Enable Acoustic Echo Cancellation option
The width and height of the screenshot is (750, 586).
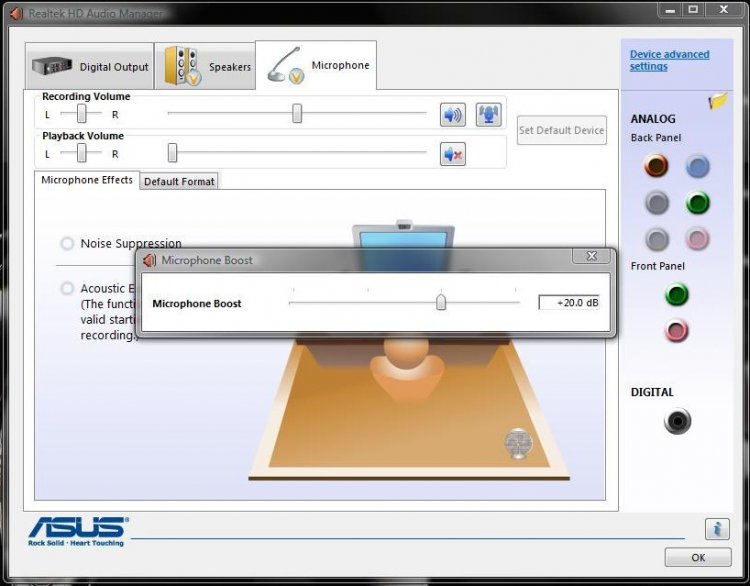tap(67, 288)
